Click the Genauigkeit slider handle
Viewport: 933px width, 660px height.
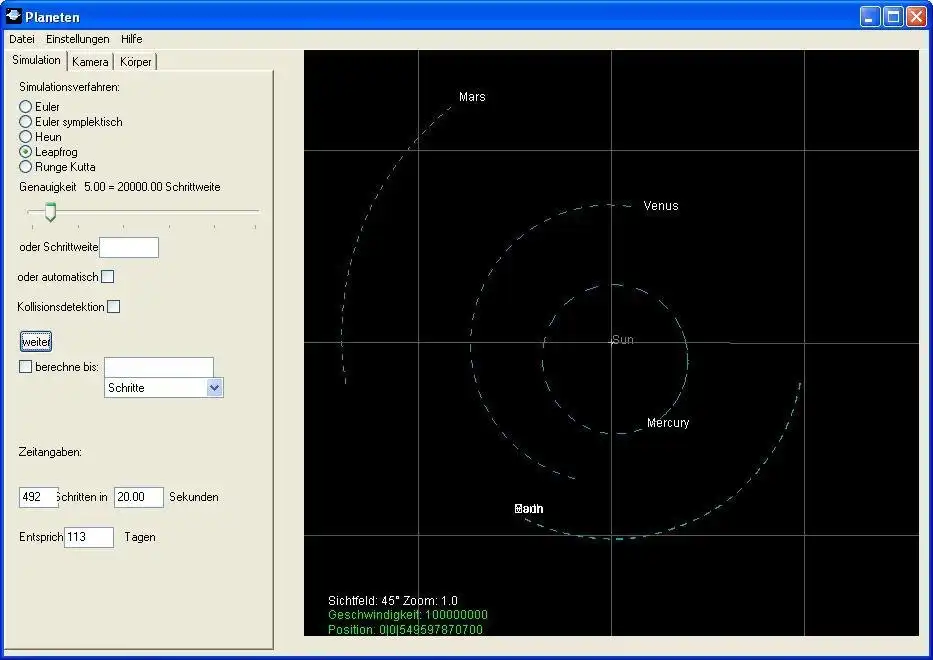(51, 211)
